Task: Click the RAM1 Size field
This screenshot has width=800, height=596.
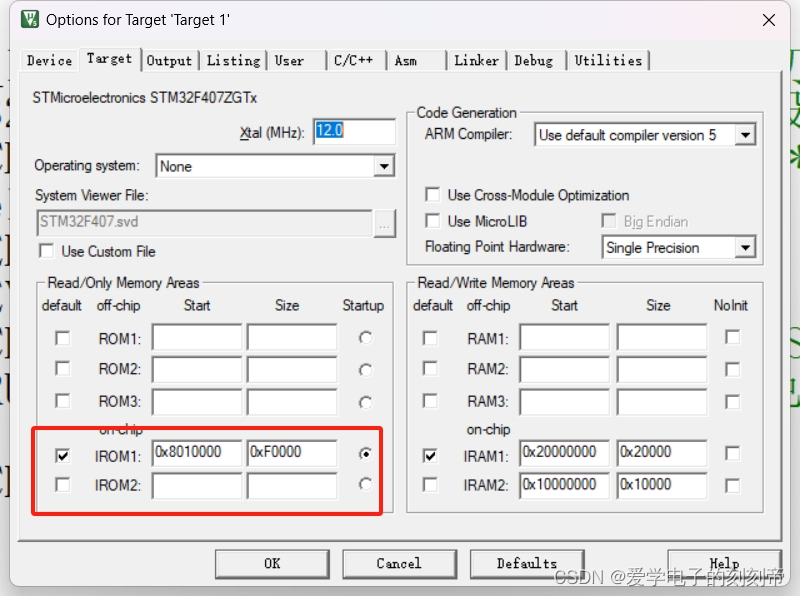Action: [x=662, y=337]
